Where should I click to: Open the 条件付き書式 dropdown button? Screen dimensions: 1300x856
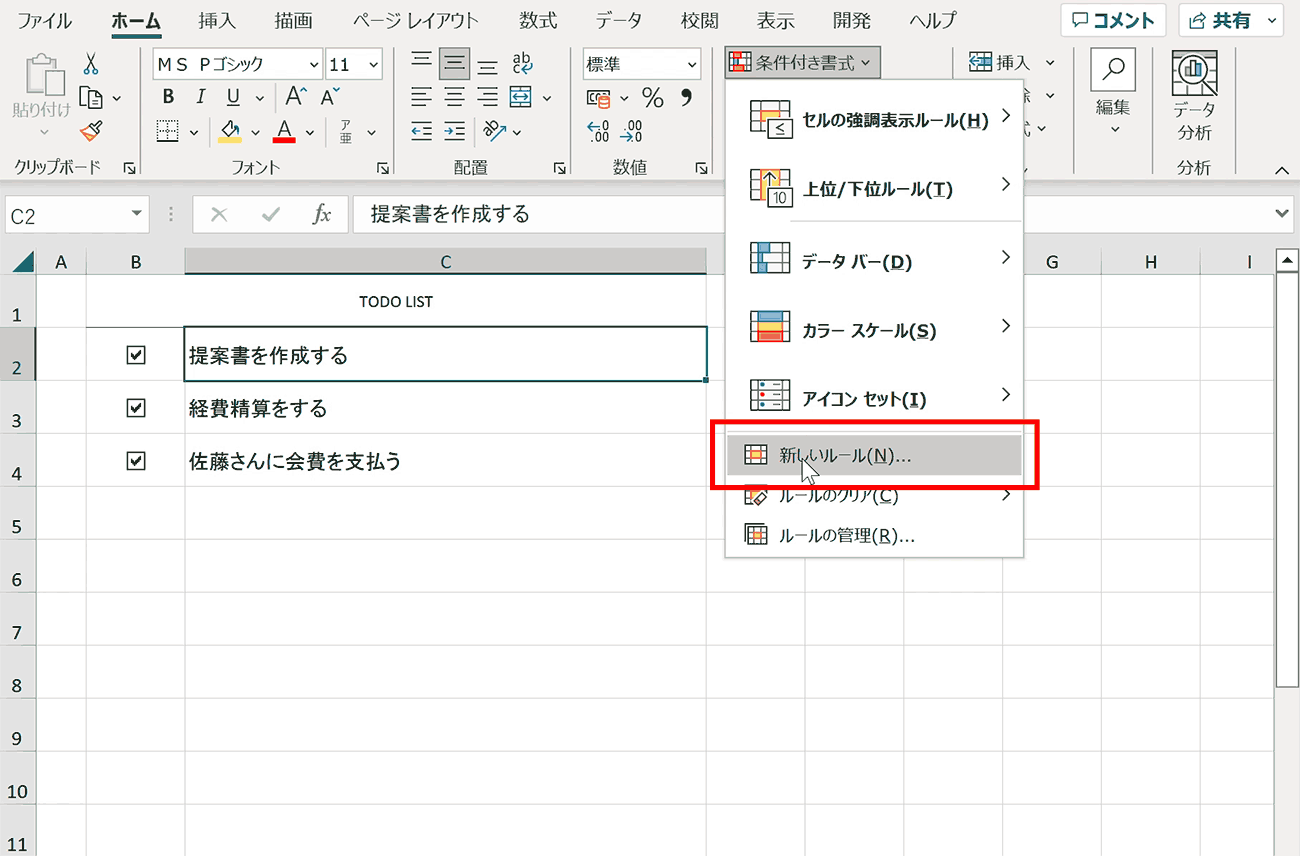803,63
